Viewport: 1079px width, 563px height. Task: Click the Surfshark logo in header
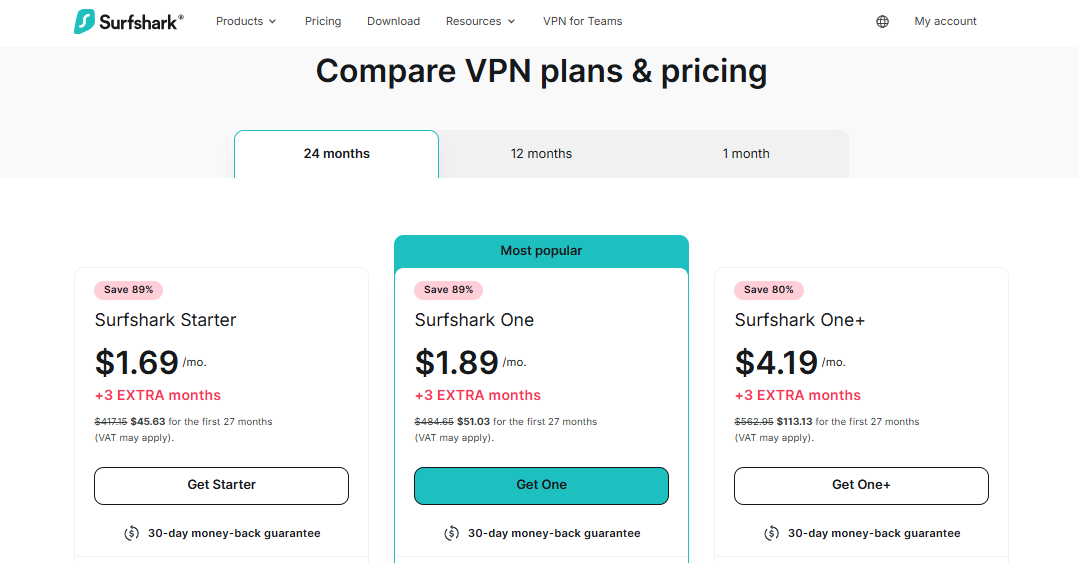coord(128,21)
